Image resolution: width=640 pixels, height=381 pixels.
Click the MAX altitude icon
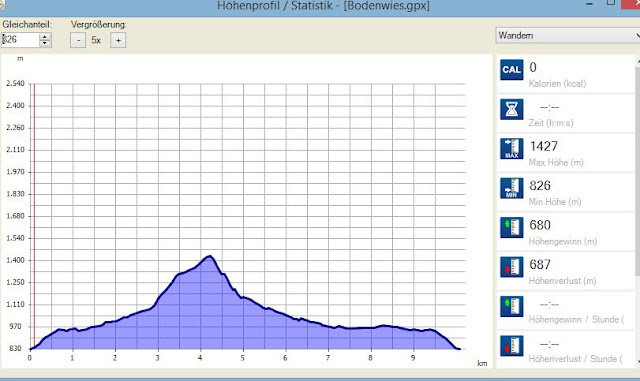(511, 149)
